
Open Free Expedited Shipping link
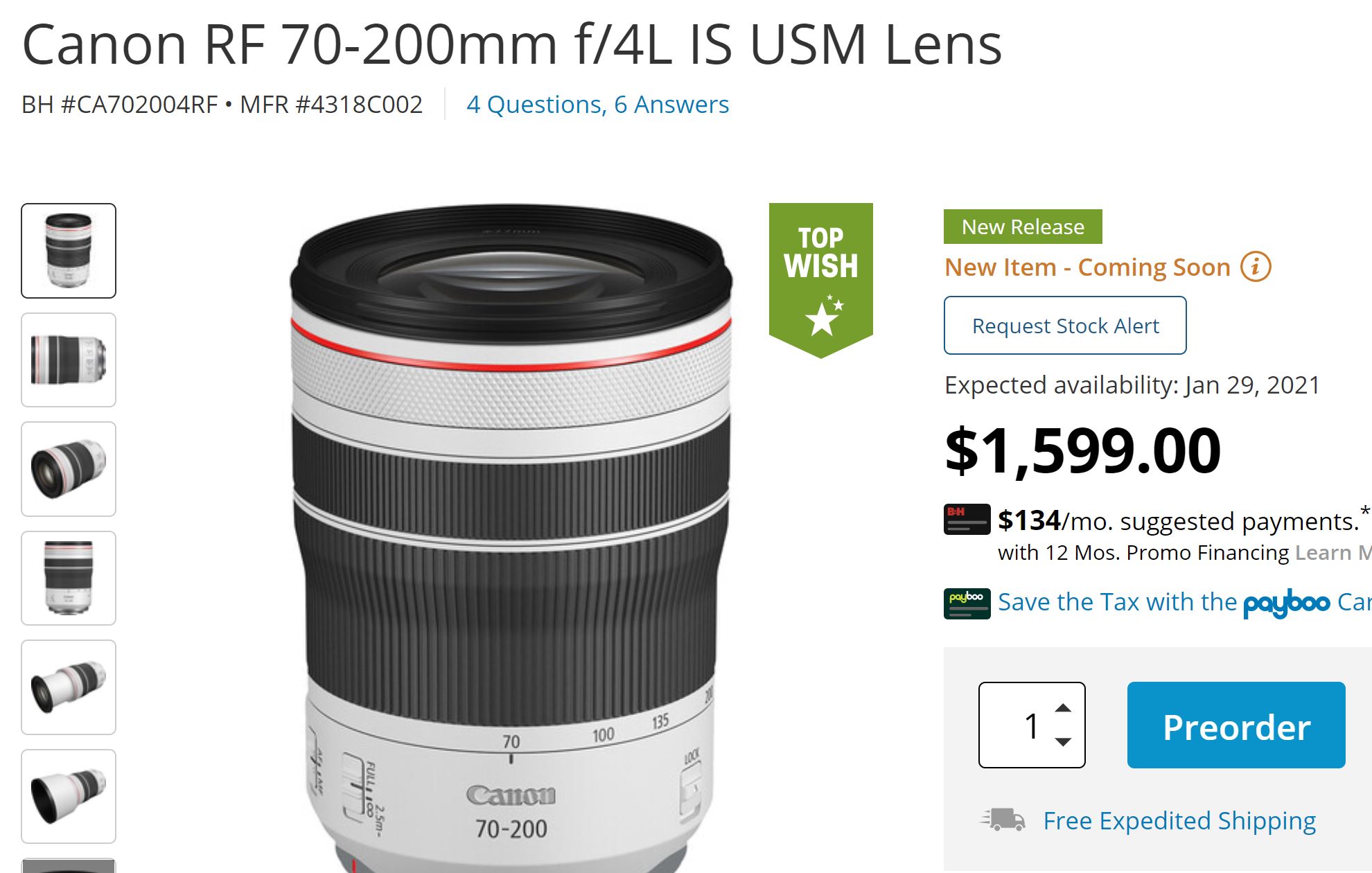point(1179,821)
